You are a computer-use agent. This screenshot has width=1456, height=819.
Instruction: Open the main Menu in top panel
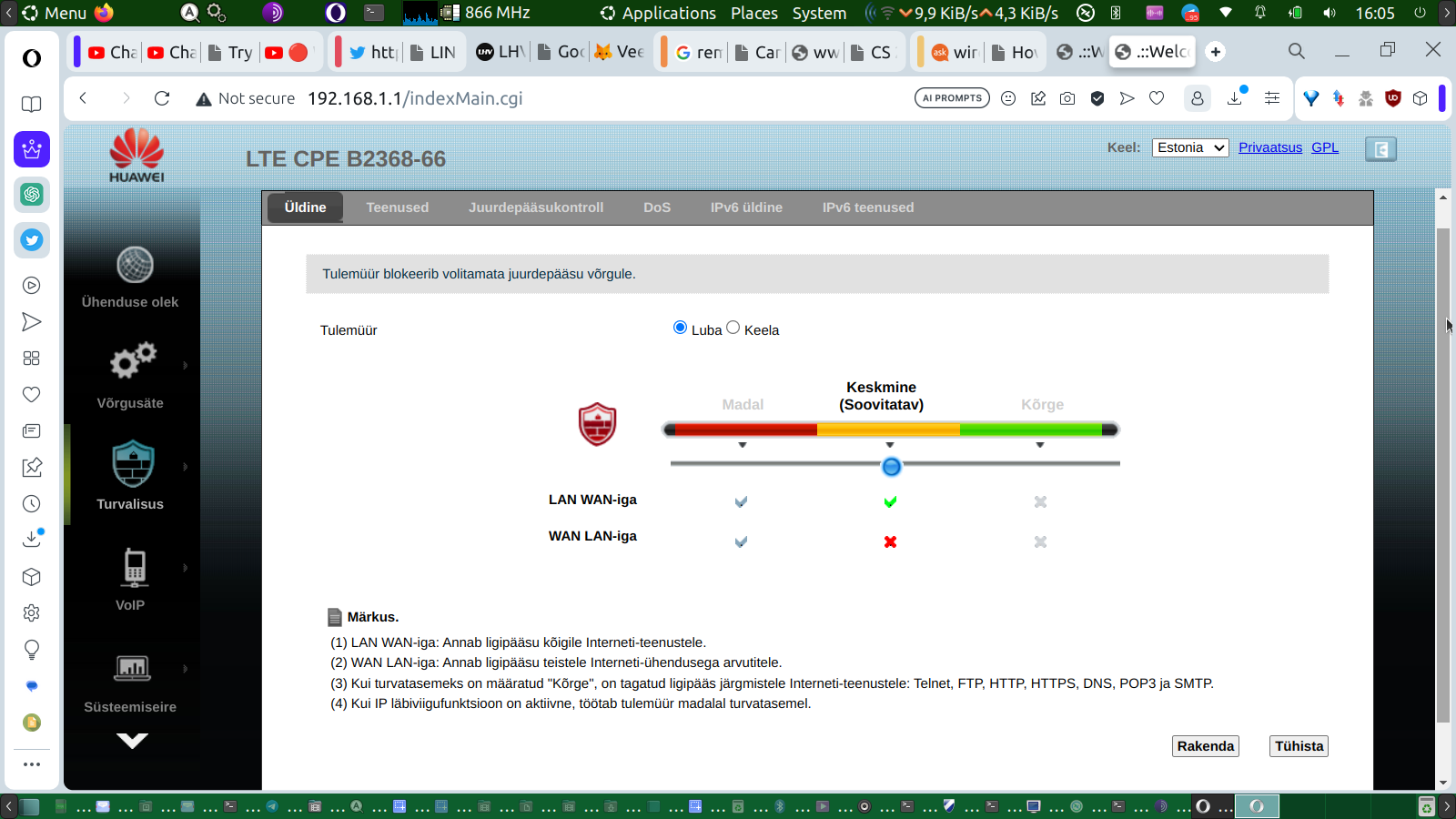click(55, 13)
